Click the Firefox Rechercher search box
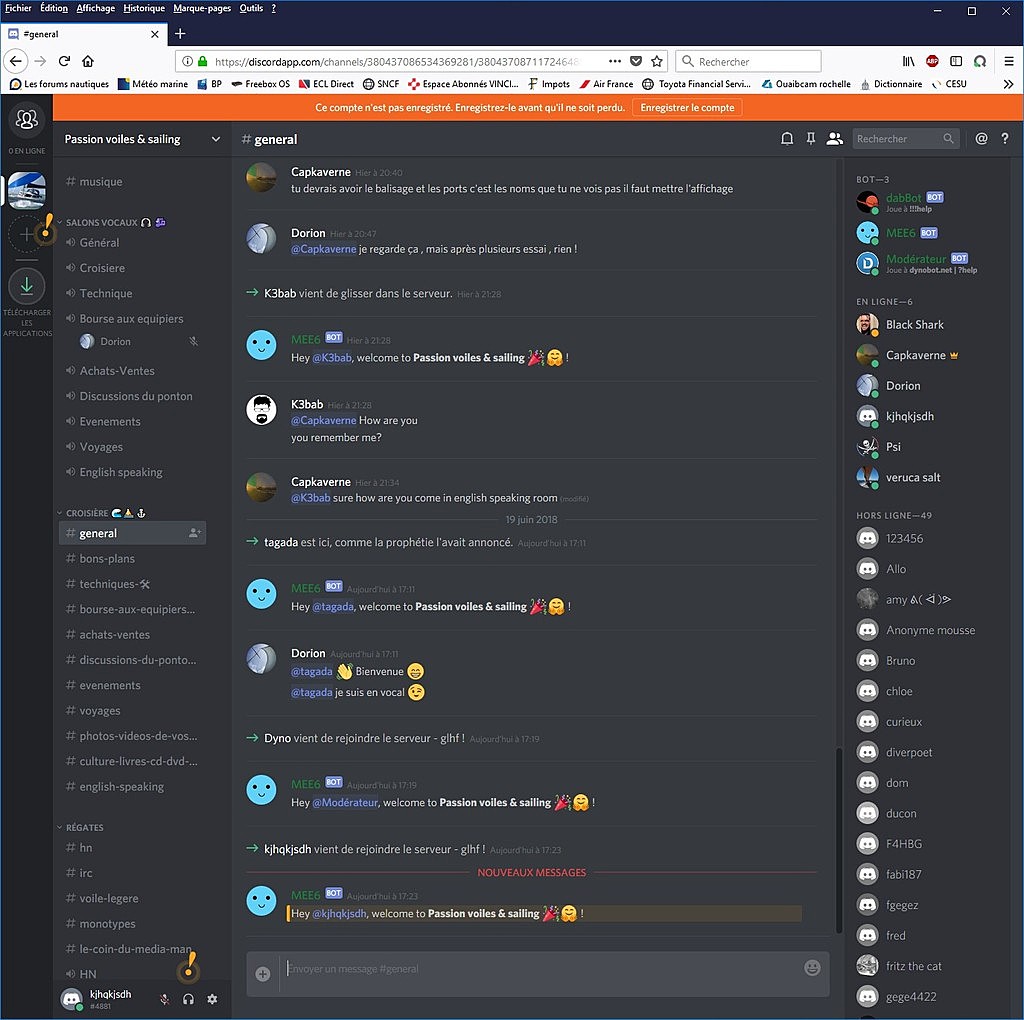 (748, 61)
